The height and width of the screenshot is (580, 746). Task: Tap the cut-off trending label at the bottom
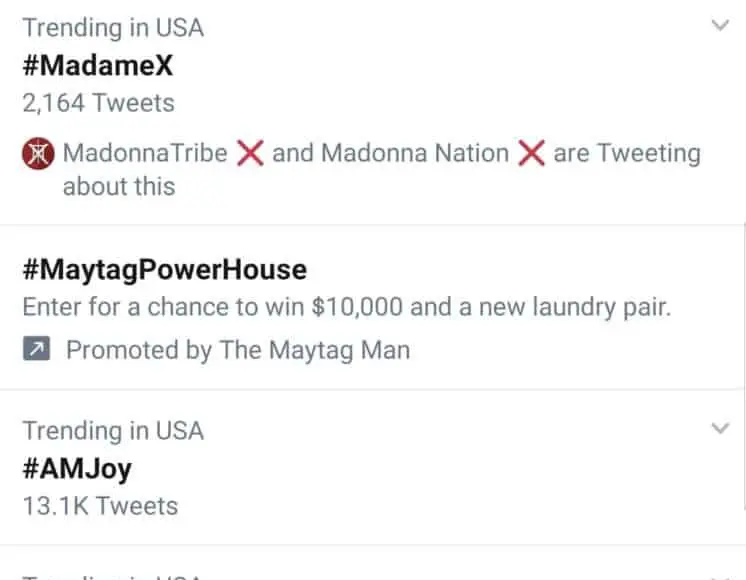tap(113, 576)
